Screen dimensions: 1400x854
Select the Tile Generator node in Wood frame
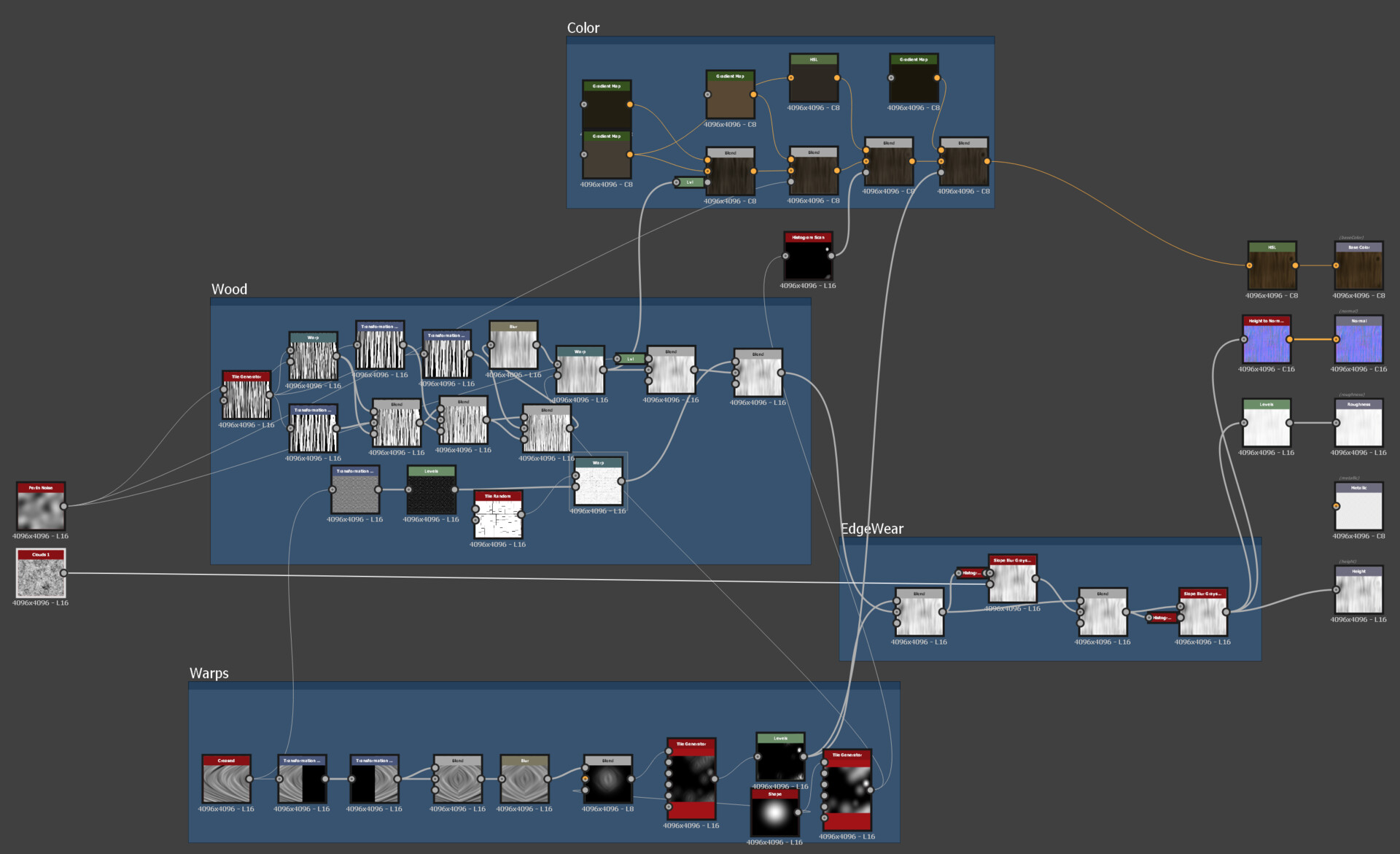click(x=246, y=395)
